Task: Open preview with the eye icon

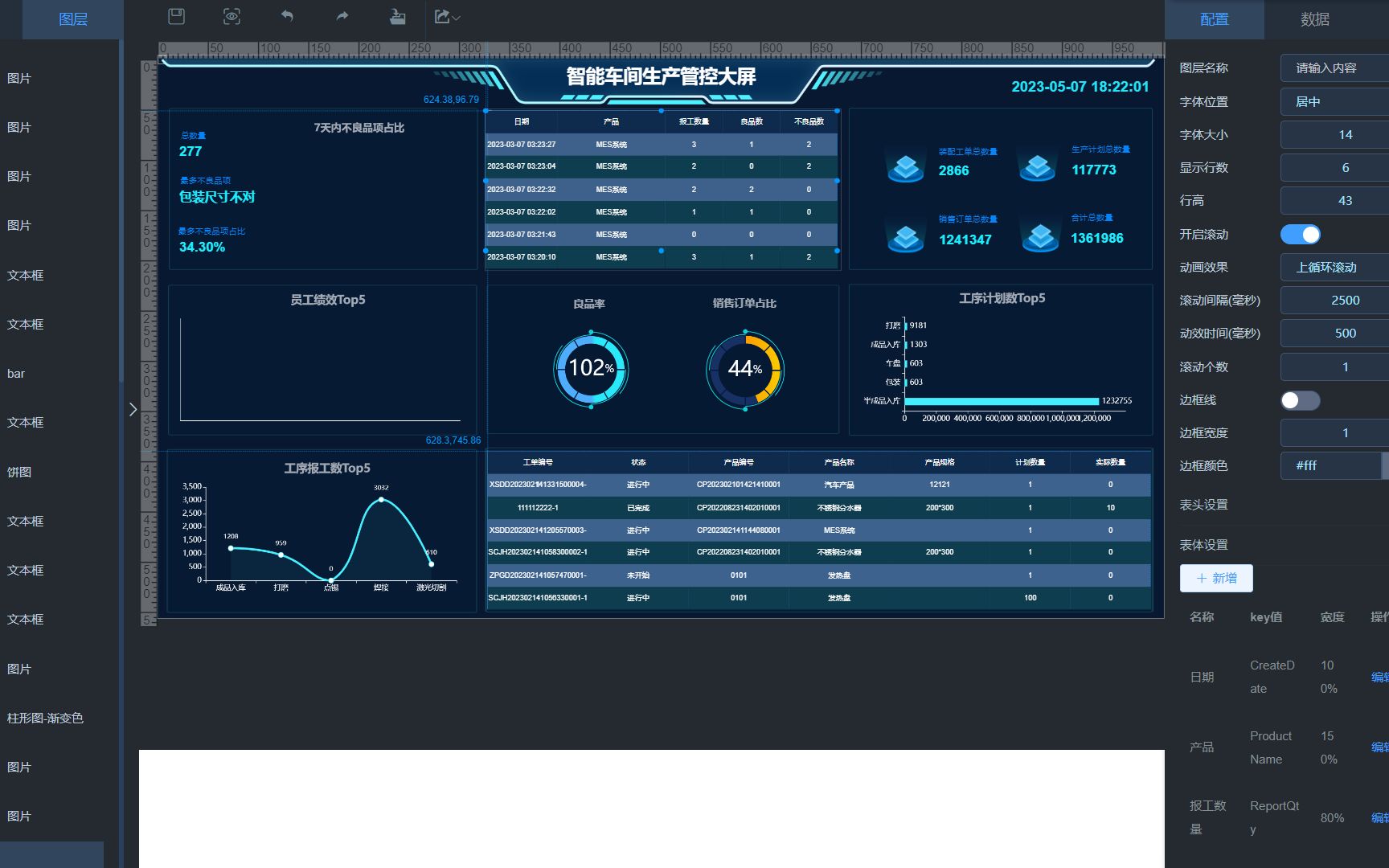Action: (231, 16)
